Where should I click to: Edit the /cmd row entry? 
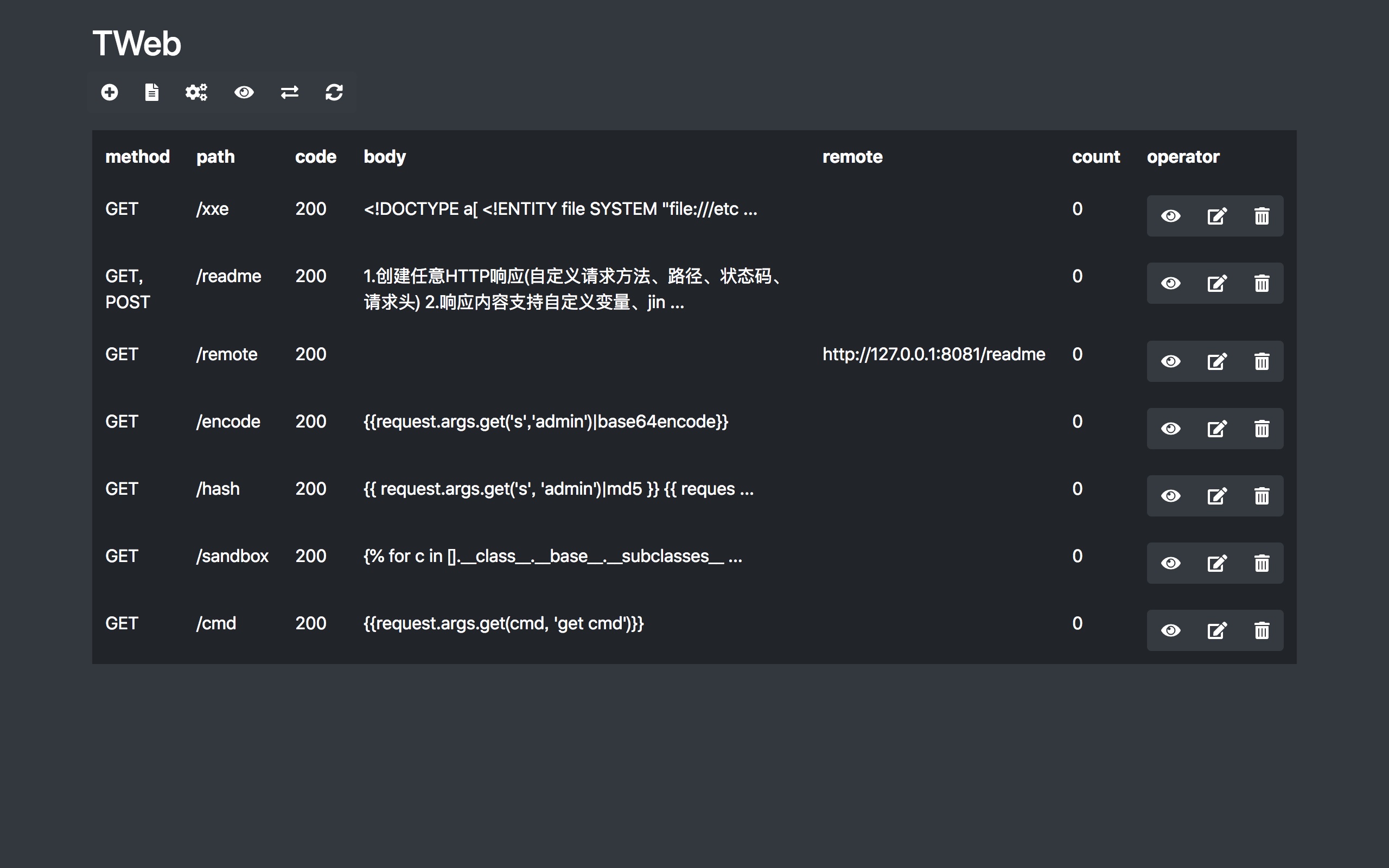pos(1216,630)
